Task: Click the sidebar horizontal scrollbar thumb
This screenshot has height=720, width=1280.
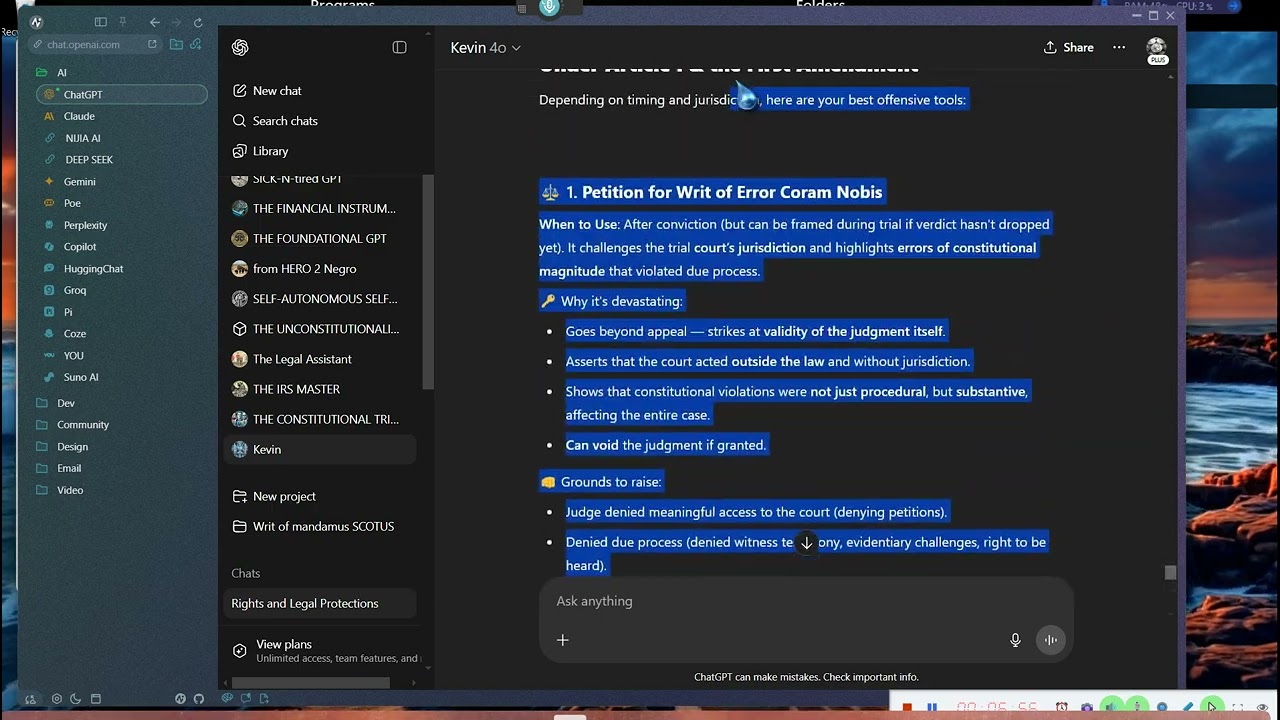Action: (x=311, y=683)
